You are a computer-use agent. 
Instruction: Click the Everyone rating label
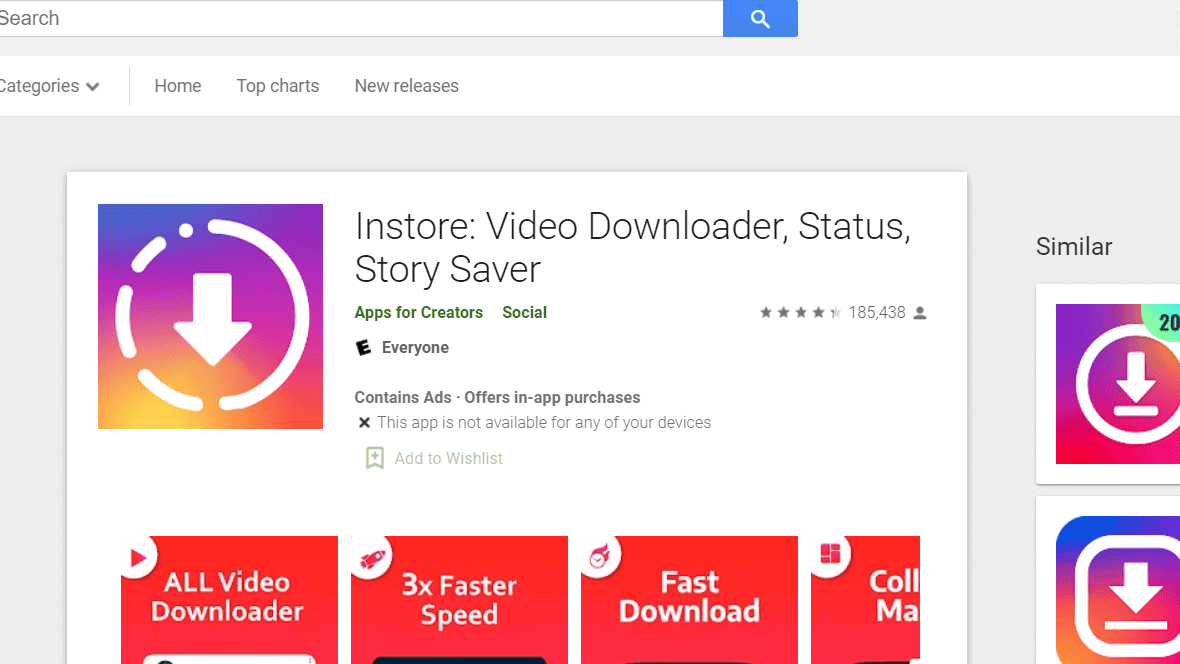[x=415, y=348]
